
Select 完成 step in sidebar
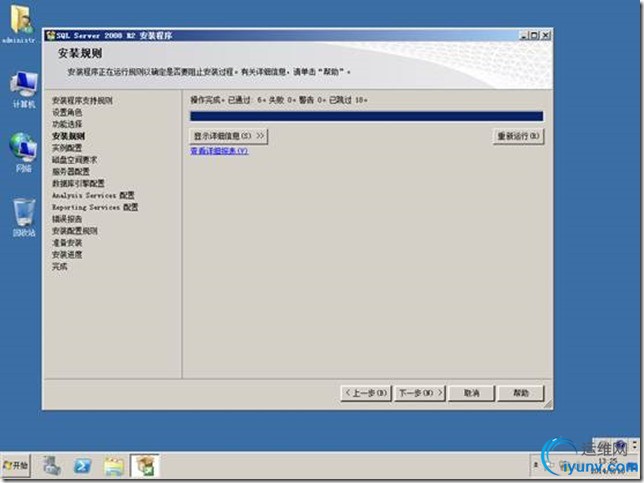pos(60,267)
